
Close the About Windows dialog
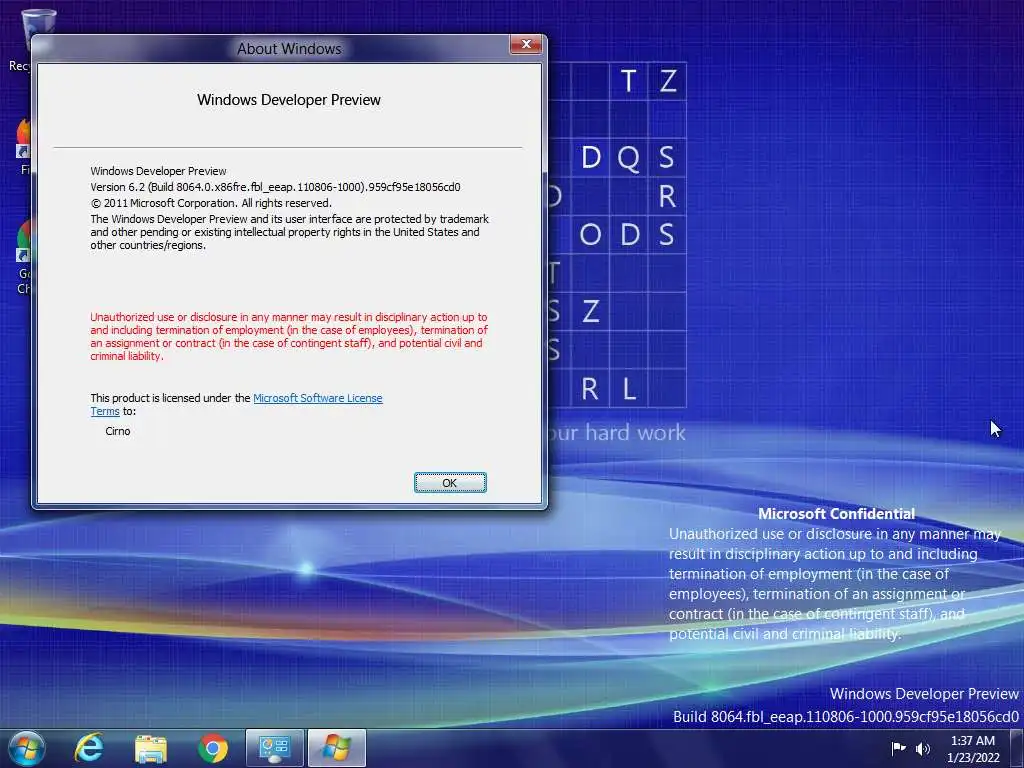tap(526, 44)
